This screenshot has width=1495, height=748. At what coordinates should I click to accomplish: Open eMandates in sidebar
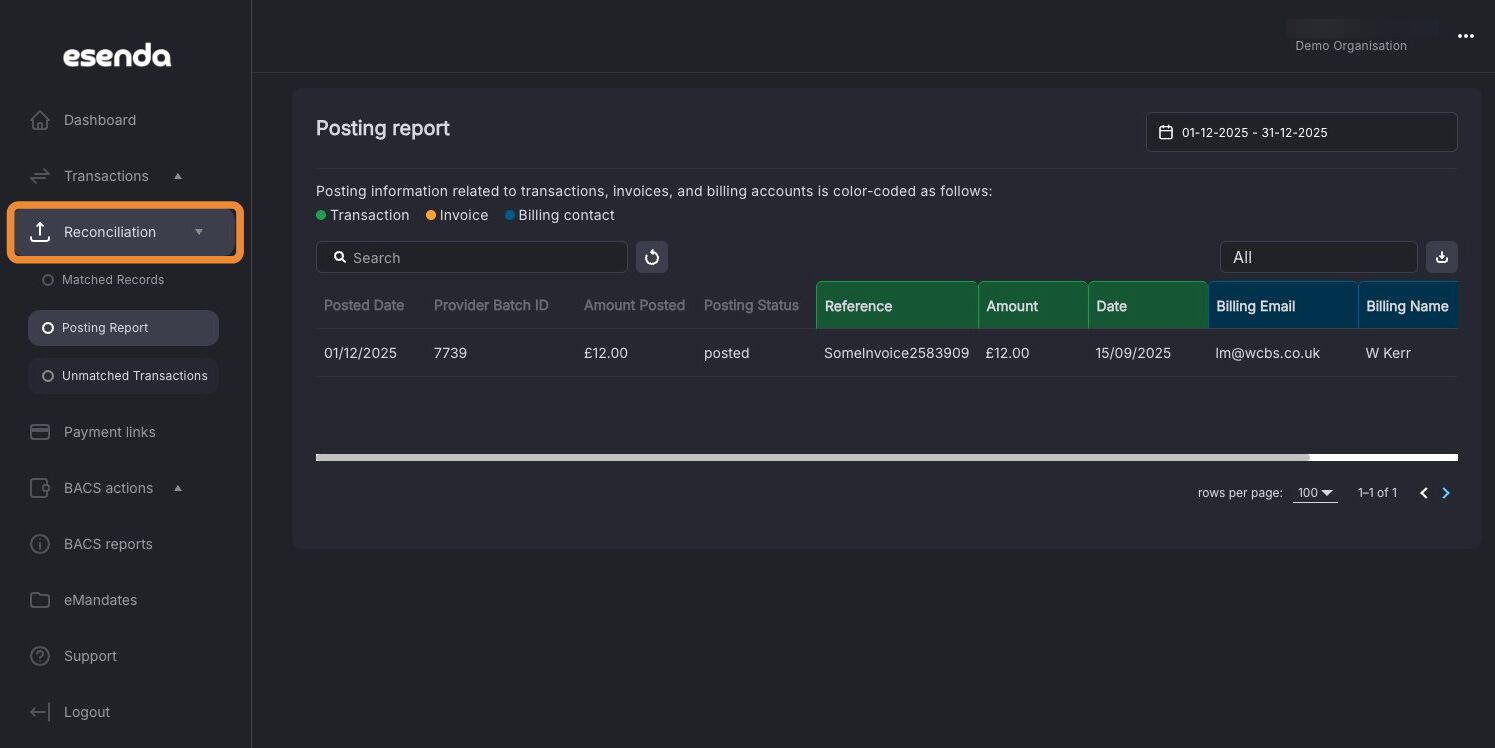click(x=100, y=600)
